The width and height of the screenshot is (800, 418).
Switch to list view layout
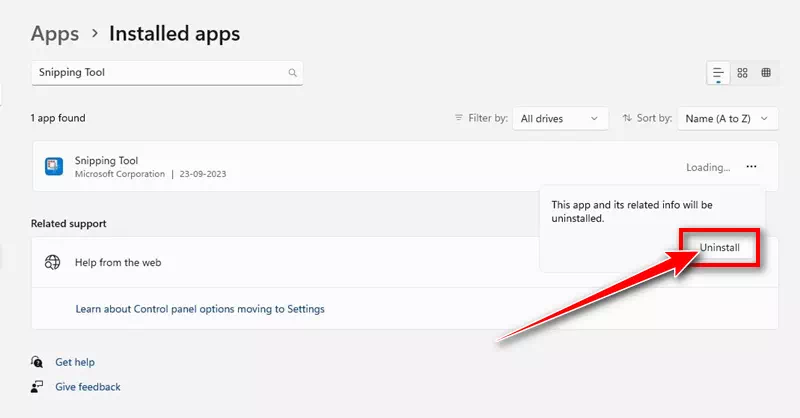(718, 73)
